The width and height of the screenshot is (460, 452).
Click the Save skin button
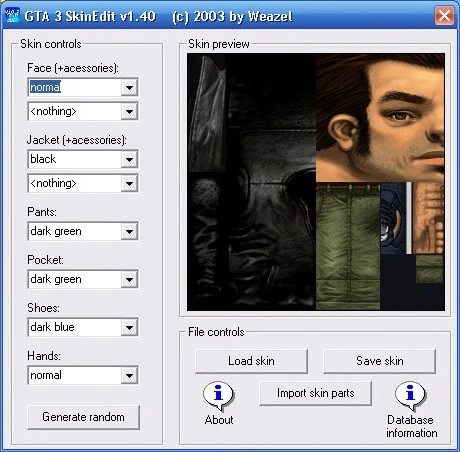tap(380, 361)
